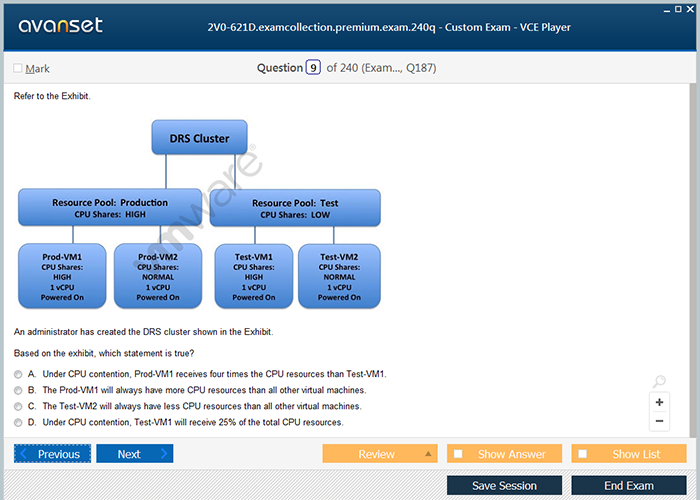Minimize the VCE Player window
Image resolution: width=700 pixels, height=500 pixels.
pyautogui.click(x=667, y=10)
